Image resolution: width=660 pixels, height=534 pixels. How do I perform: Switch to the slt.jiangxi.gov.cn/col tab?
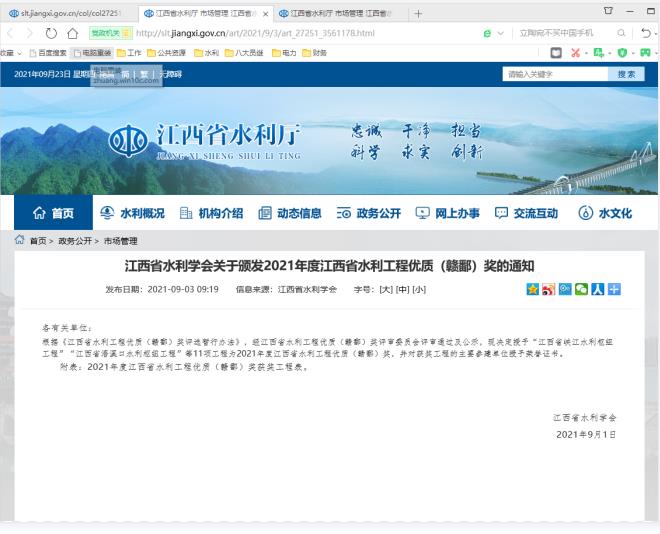[x=69, y=13]
